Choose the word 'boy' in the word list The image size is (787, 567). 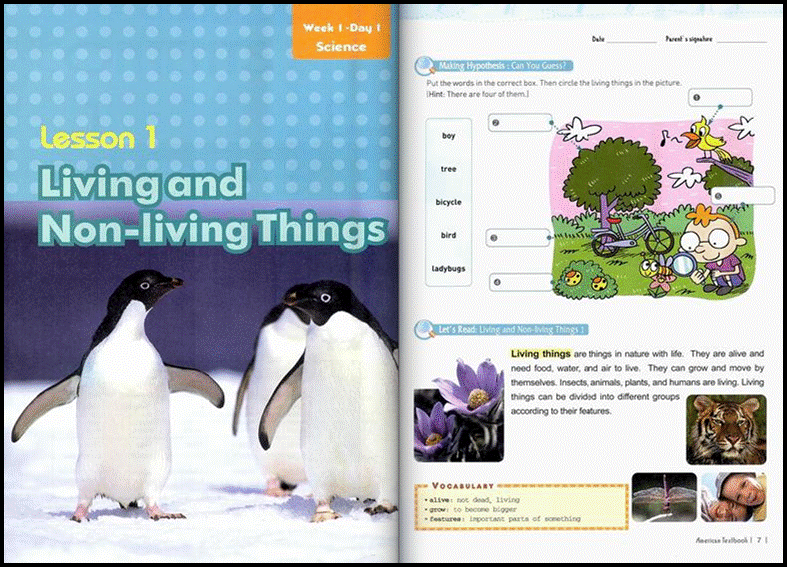pyautogui.click(x=449, y=136)
